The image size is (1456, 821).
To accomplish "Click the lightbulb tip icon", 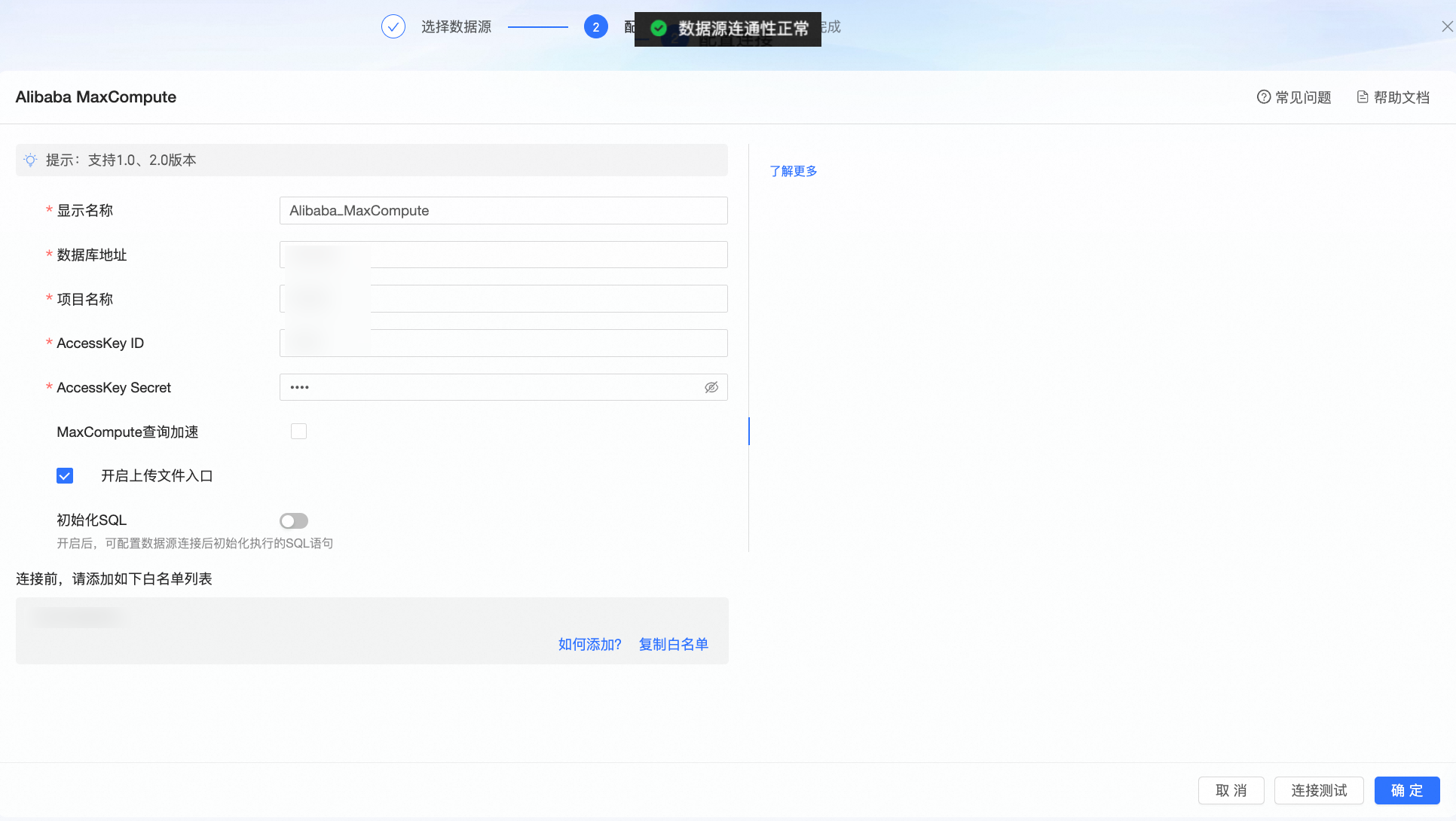I will (30, 160).
